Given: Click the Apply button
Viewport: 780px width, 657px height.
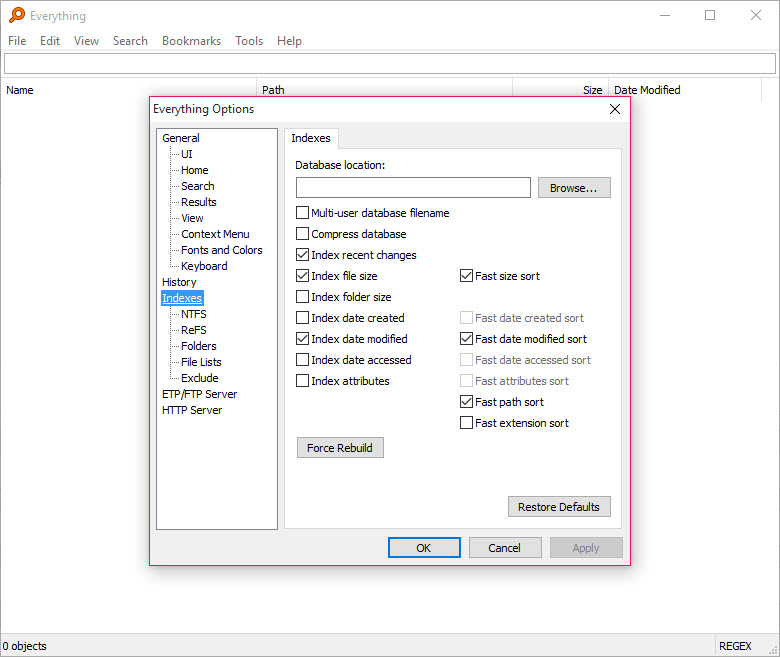Looking at the screenshot, I should [586, 548].
